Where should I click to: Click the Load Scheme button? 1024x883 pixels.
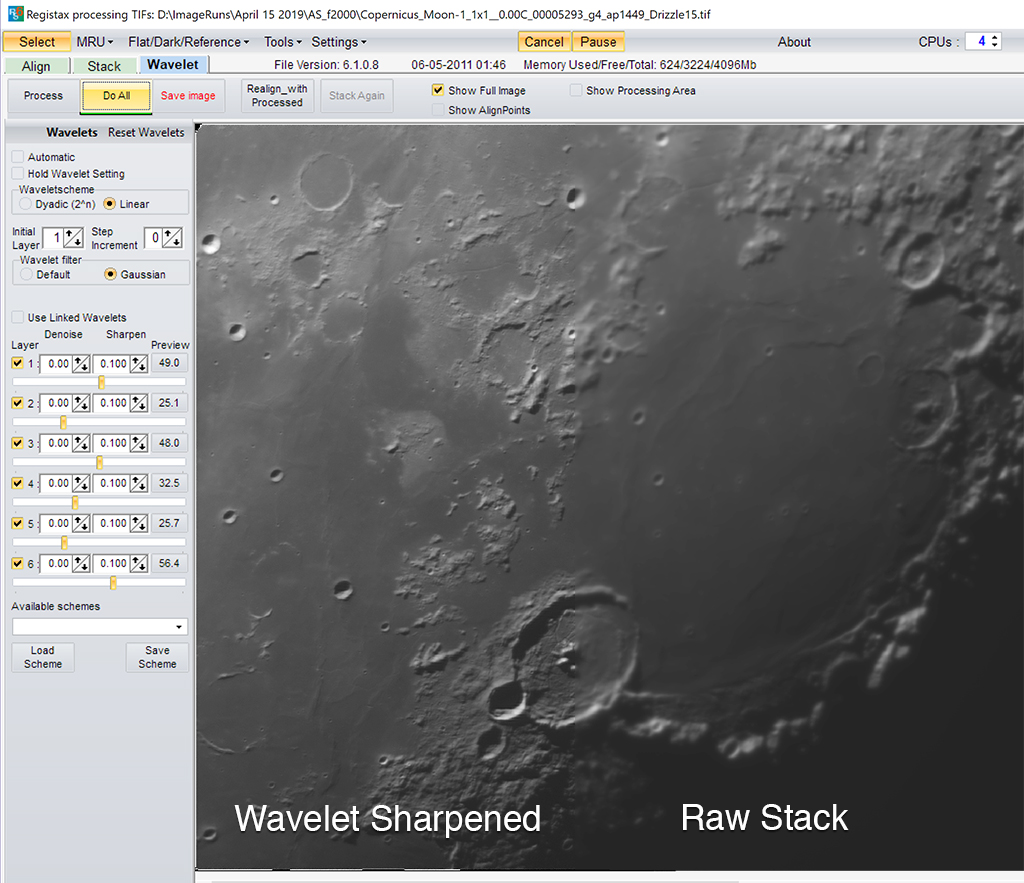tap(42, 657)
